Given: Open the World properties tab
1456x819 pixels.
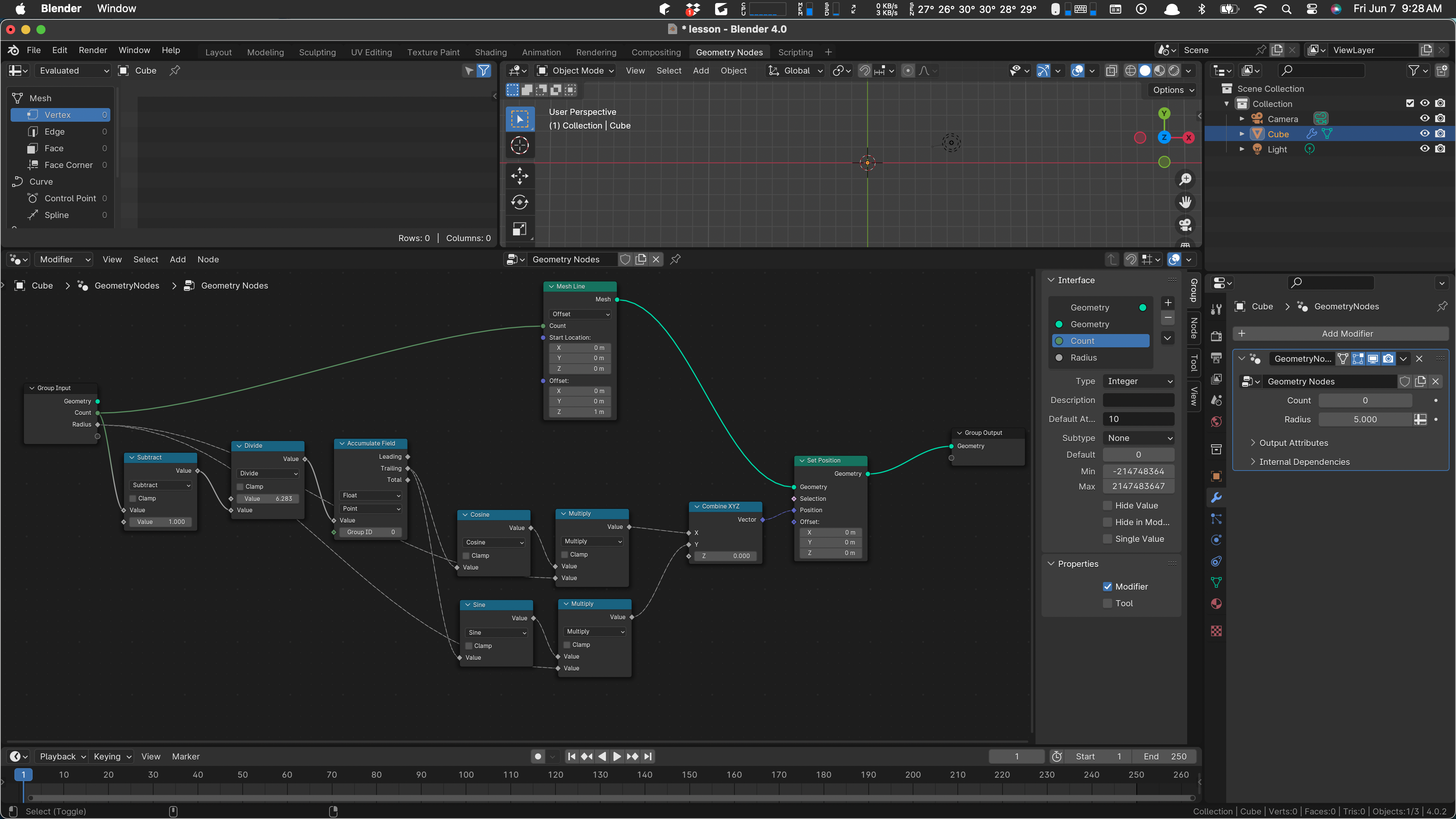Looking at the screenshot, I should click(1216, 422).
